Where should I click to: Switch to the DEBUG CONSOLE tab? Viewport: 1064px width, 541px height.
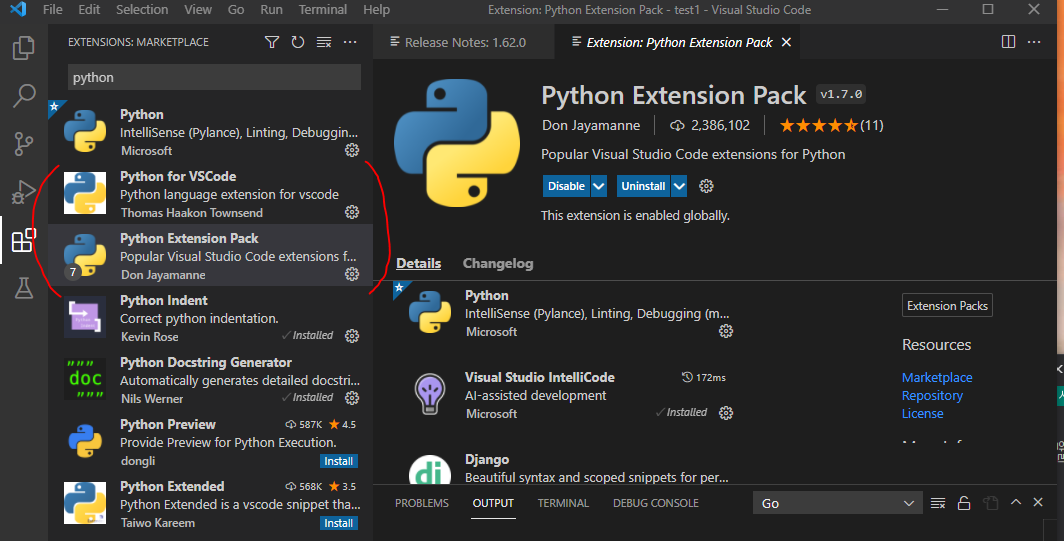[656, 503]
